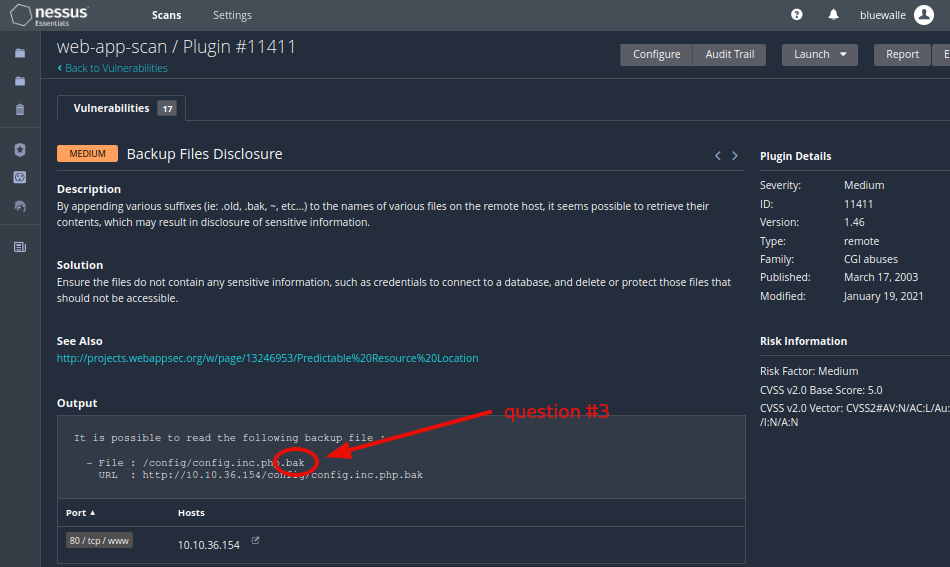Click the web-app-scan / Plugin #11411 heading
Image resolution: width=950 pixels, height=567 pixels.
click(x=176, y=47)
